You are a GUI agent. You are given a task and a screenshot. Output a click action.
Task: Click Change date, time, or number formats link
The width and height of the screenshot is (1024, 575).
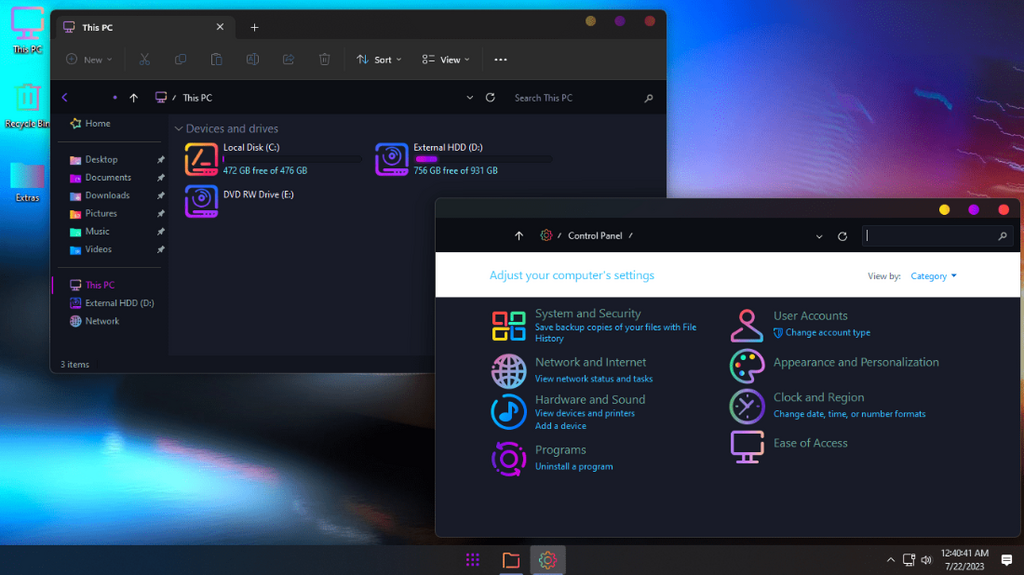tap(849, 414)
